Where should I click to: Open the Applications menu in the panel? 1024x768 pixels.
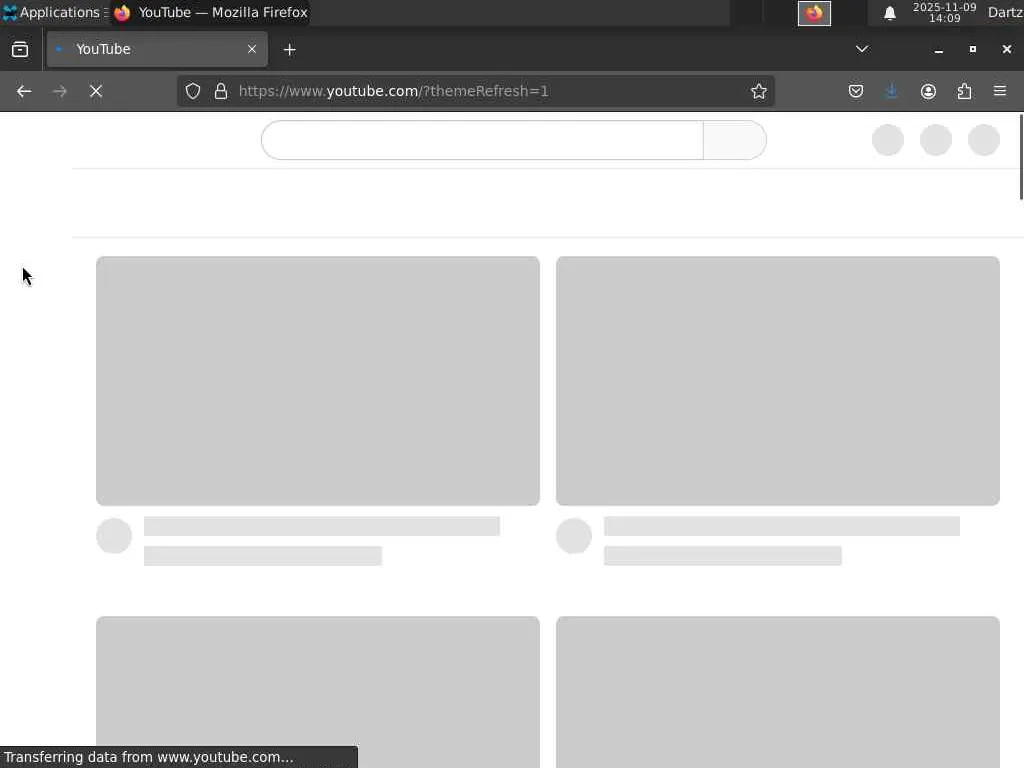54,12
